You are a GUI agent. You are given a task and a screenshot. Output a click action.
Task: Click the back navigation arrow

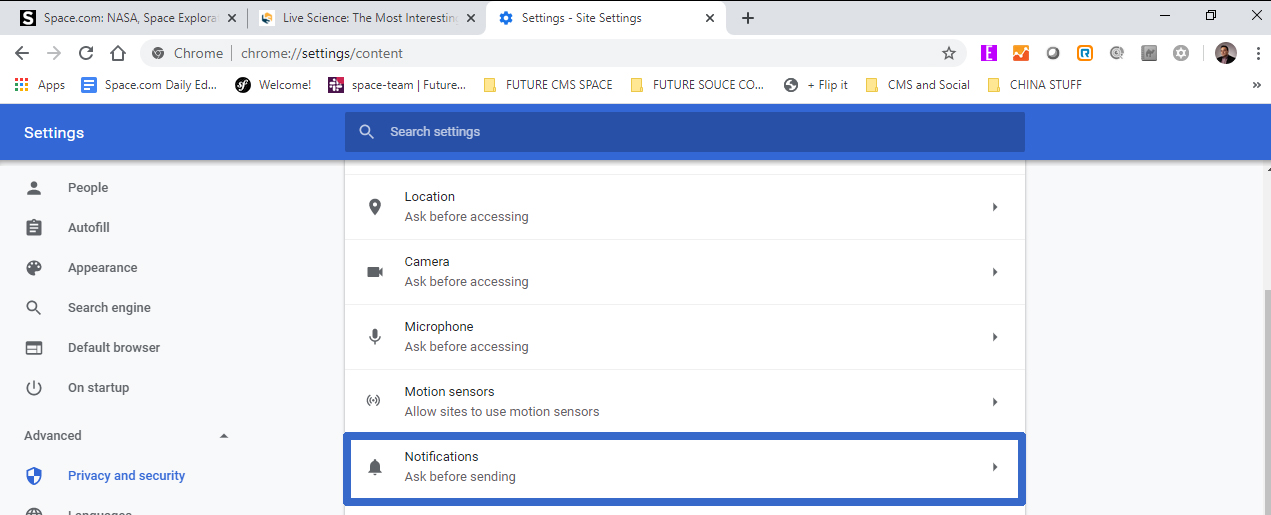tap(22, 53)
